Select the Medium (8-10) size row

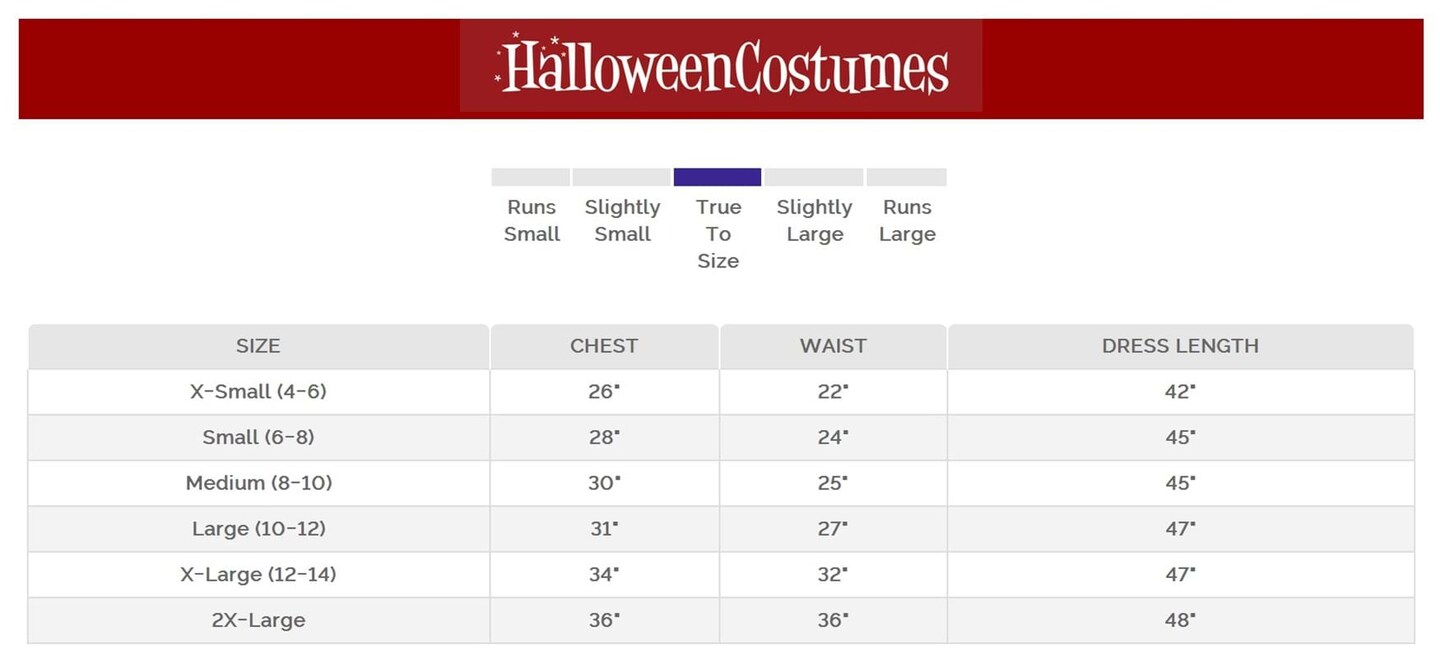(258, 483)
